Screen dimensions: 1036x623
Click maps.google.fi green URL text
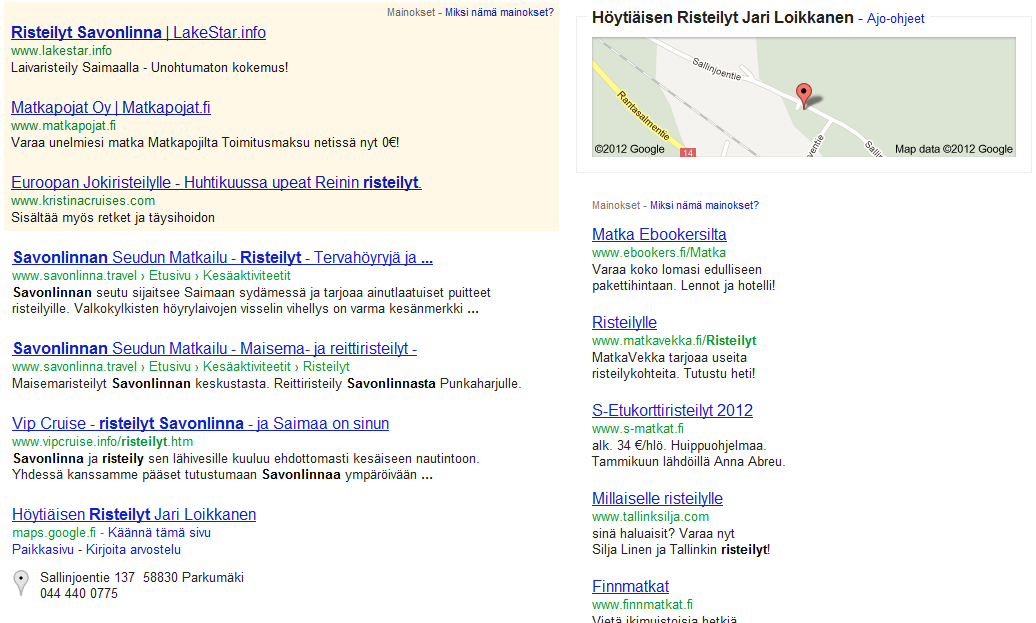point(54,532)
